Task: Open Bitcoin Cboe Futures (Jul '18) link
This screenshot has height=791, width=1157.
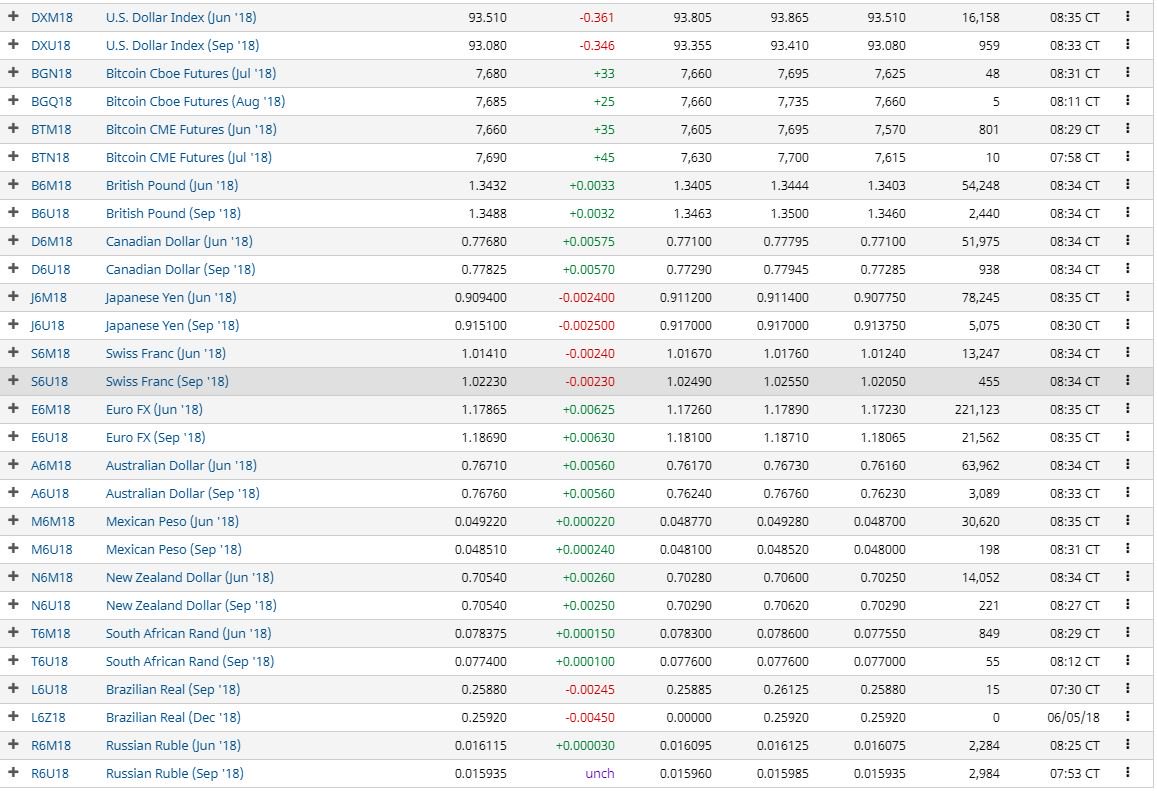Action: click(190, 73)
